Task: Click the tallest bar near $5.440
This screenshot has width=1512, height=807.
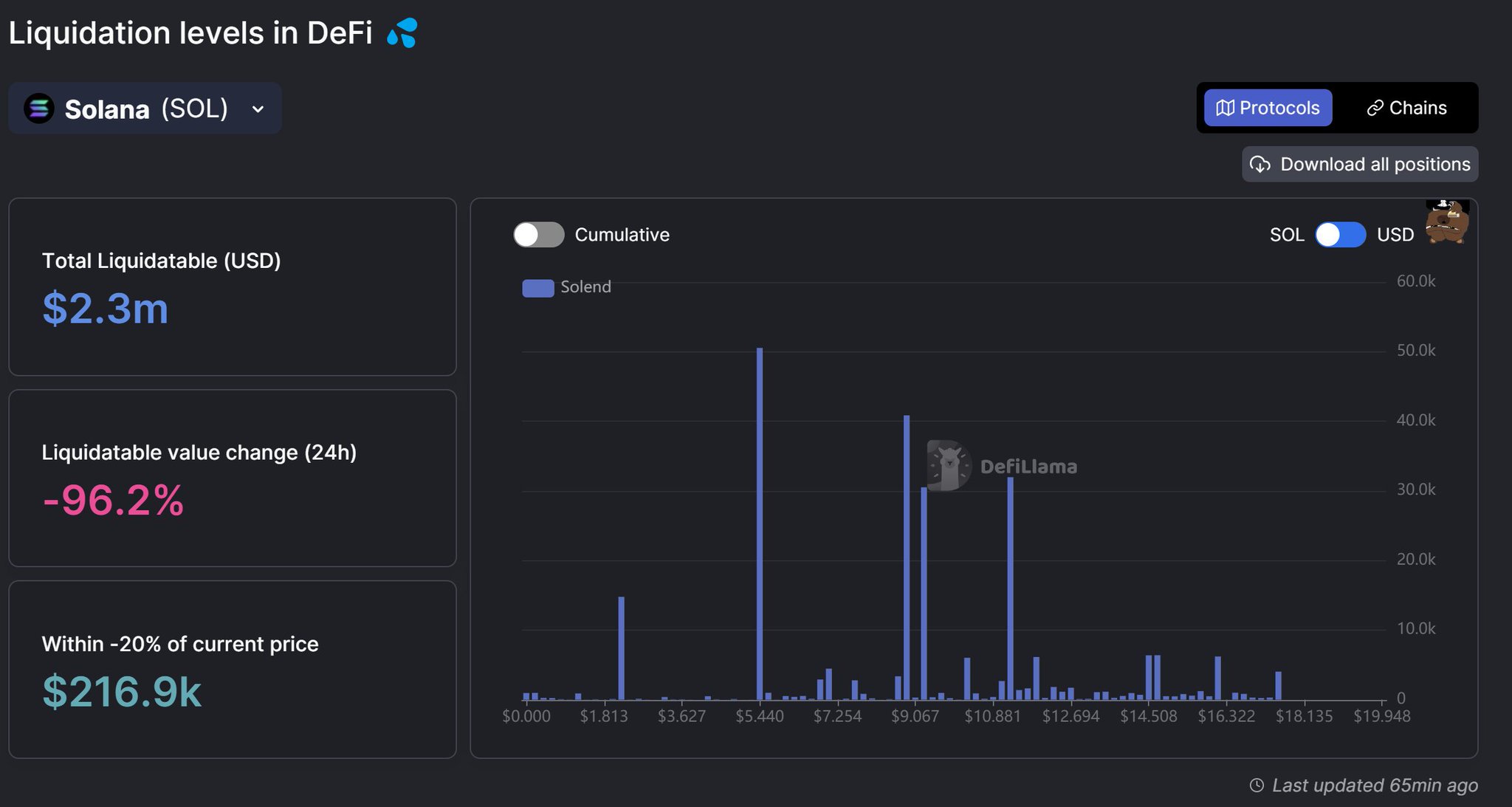Action: coord(759,524)
